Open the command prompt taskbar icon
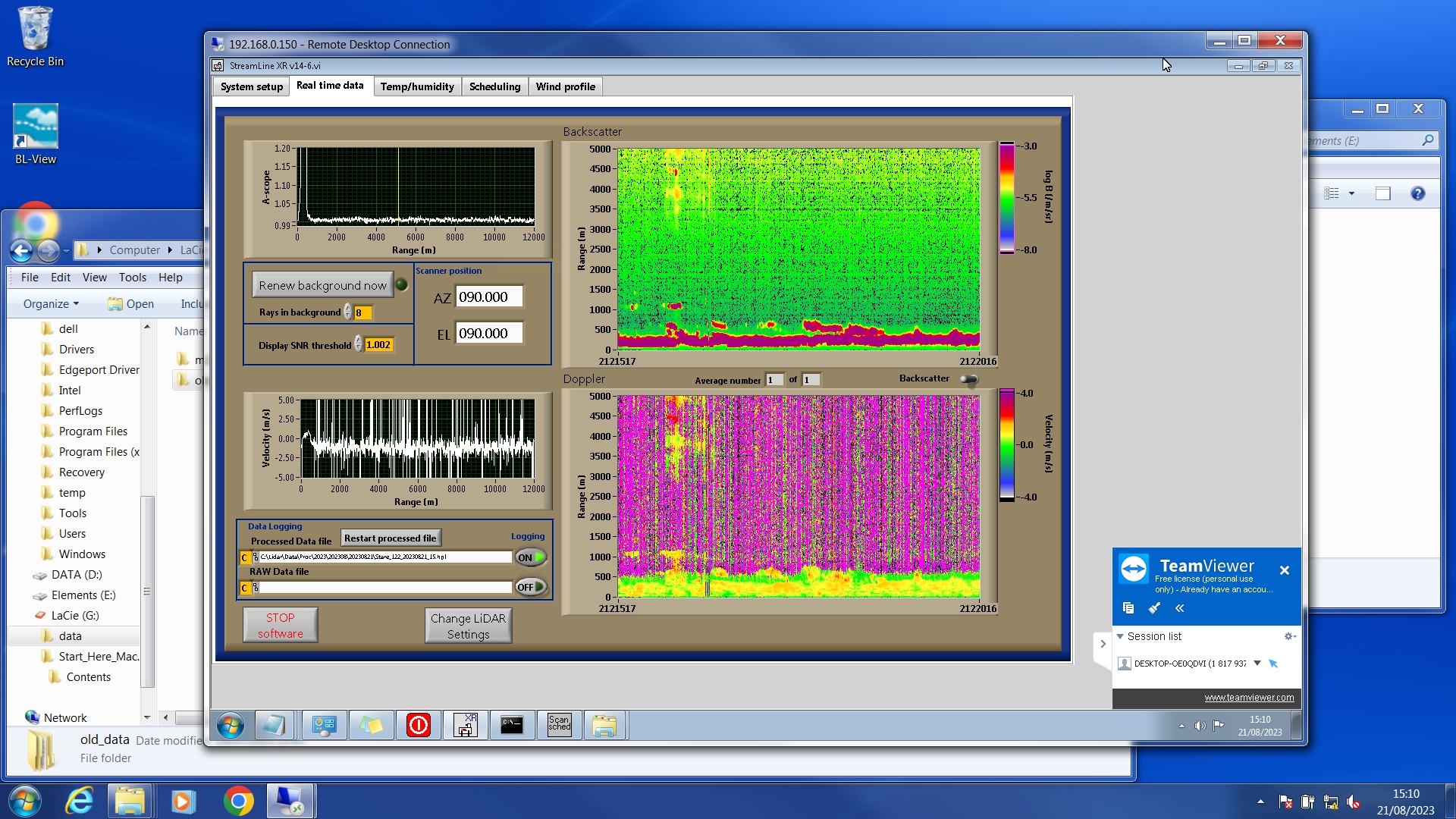Viewport: 1456px width, 819px height. pyautogui.click(x=512, y=725)
